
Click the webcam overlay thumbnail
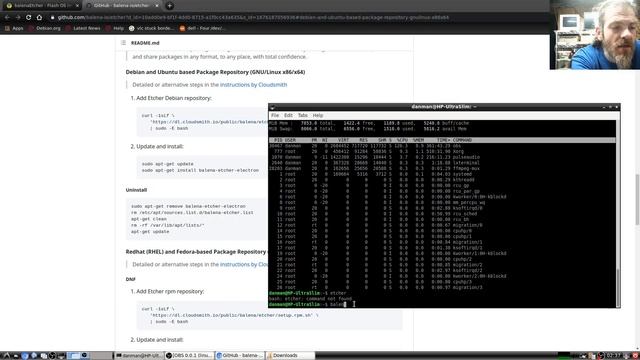pyautogui.click(x=595, y=34)
